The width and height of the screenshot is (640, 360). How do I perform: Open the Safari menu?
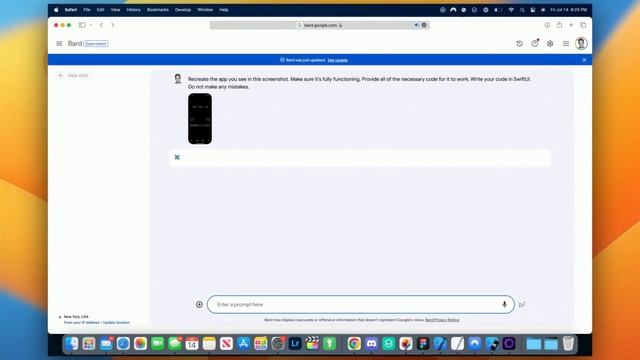click(71, 10)
